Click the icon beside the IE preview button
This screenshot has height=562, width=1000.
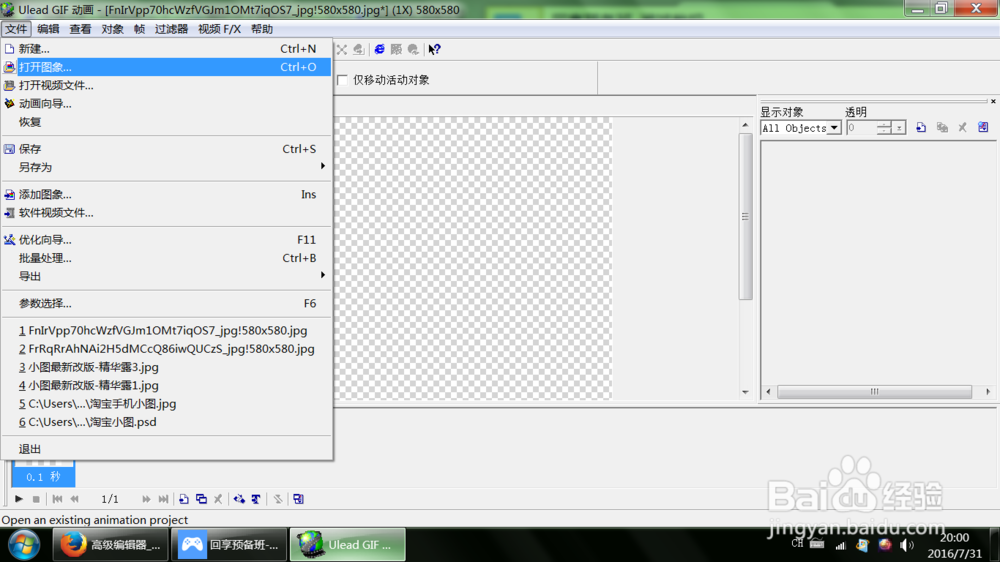[x=396, y=49]
